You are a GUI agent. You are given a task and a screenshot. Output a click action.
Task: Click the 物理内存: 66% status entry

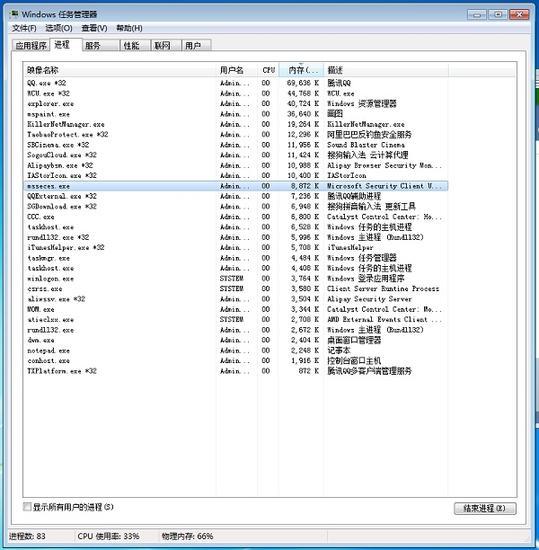187,536
